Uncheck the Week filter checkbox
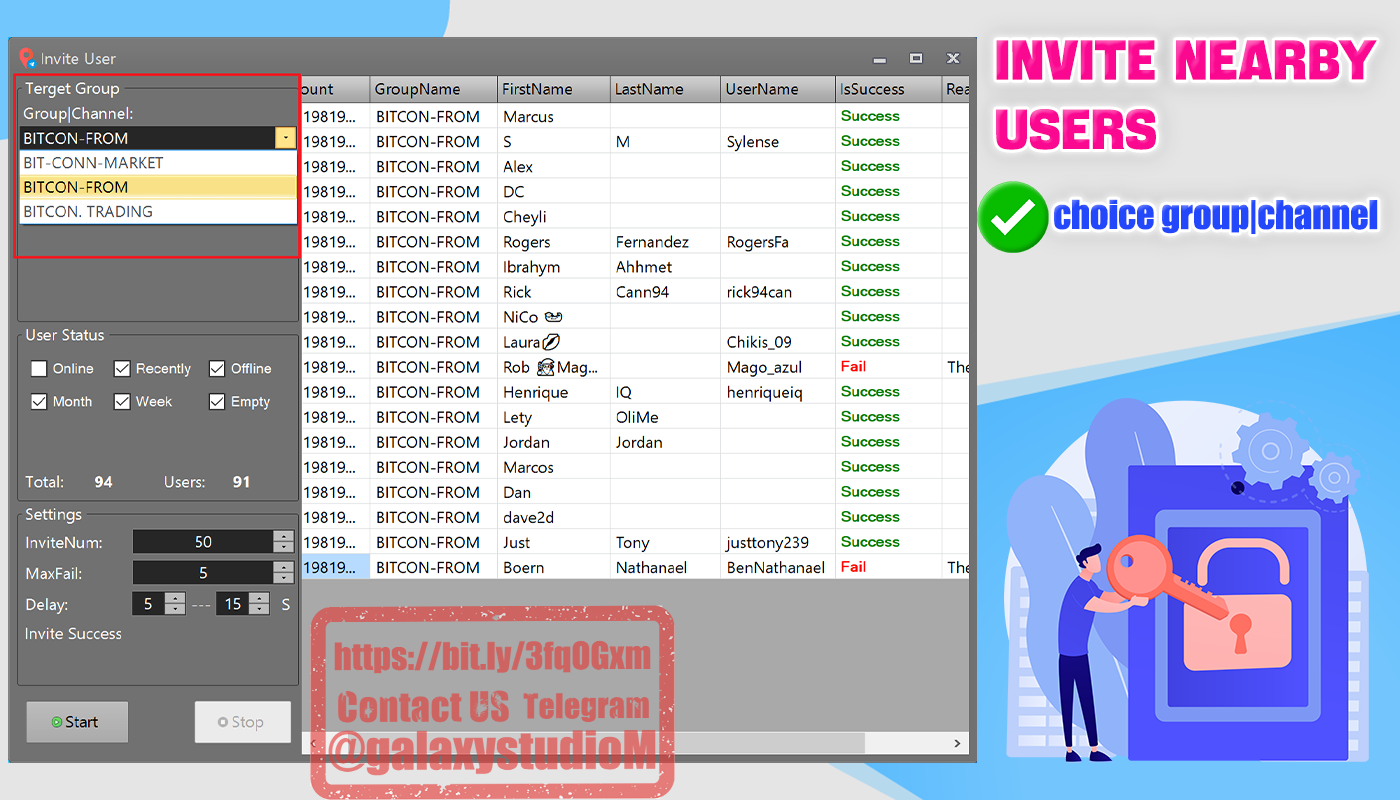Screen dimensions: 1400x800 coord(122,401)
